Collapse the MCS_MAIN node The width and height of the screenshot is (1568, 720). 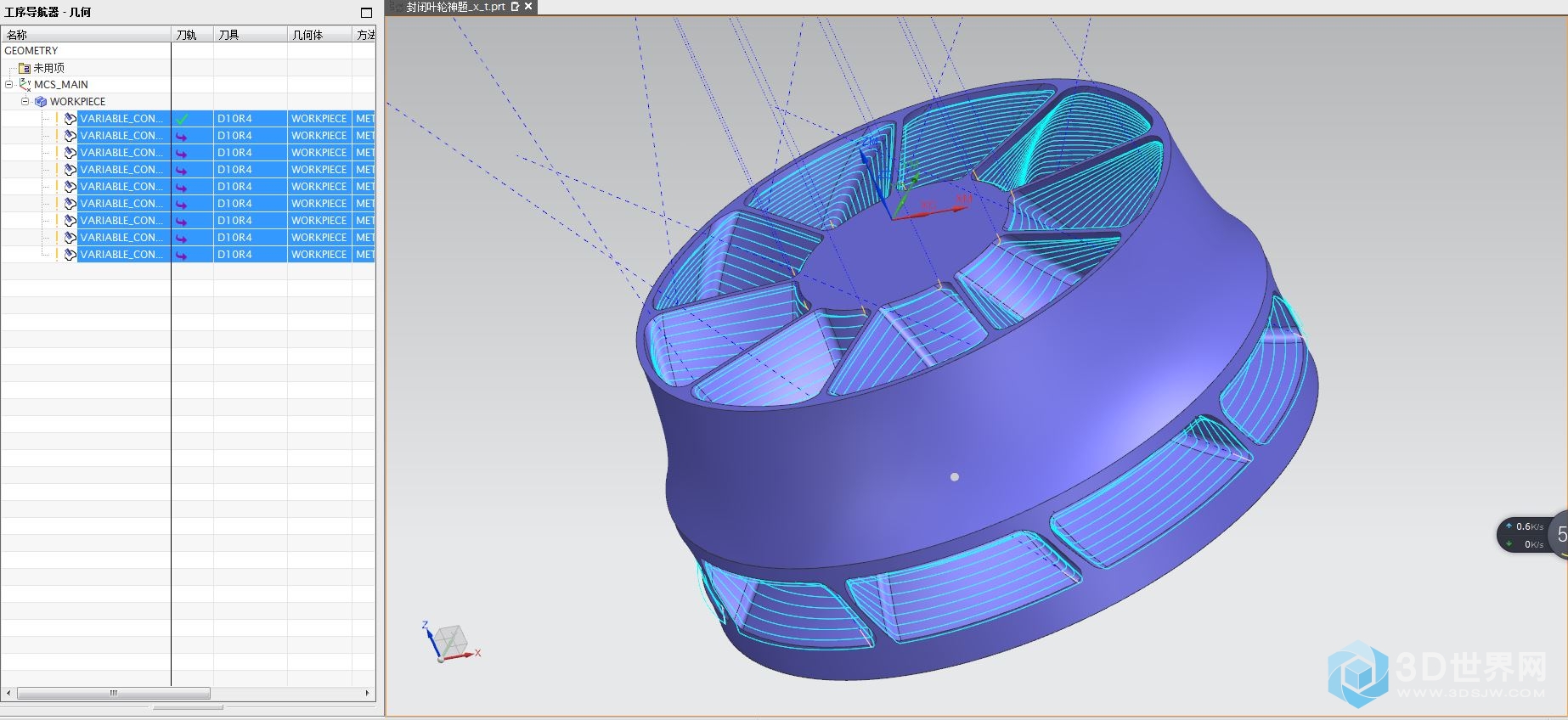coord(9,84)
